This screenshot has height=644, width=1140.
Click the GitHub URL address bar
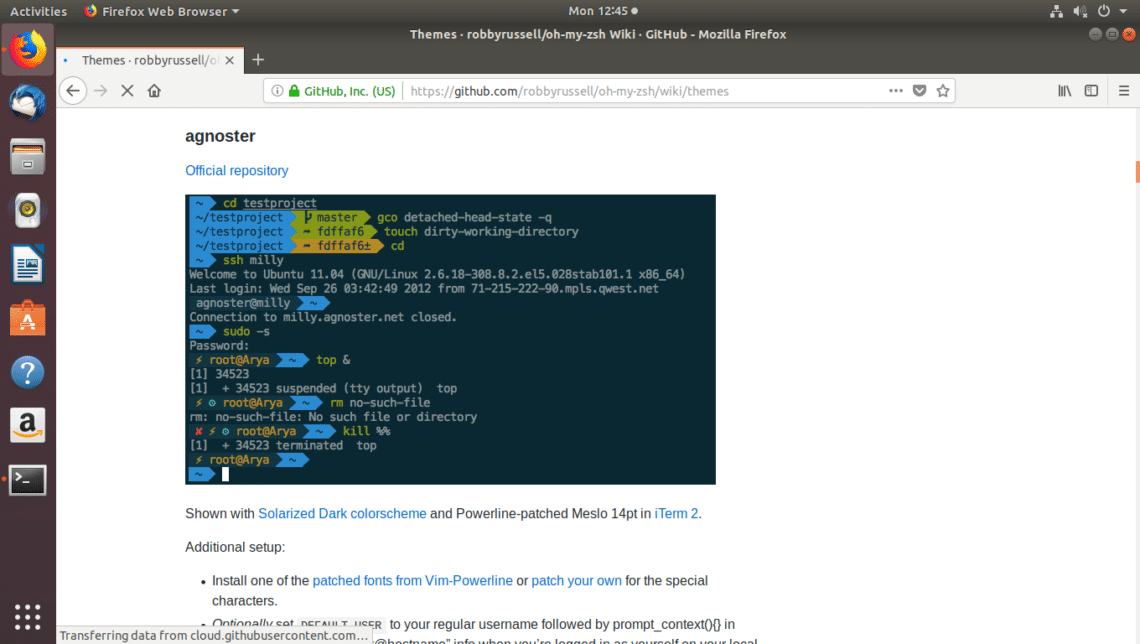640,91
